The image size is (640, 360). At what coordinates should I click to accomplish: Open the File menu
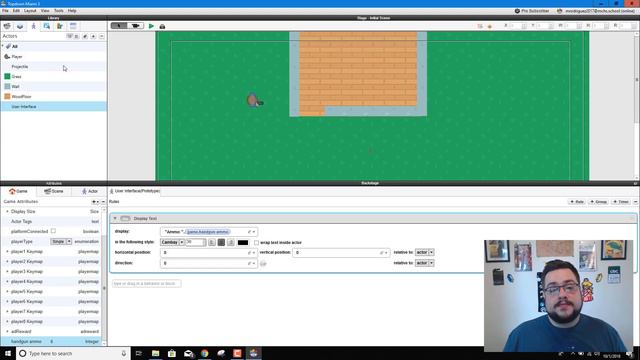tap(5, 11)
